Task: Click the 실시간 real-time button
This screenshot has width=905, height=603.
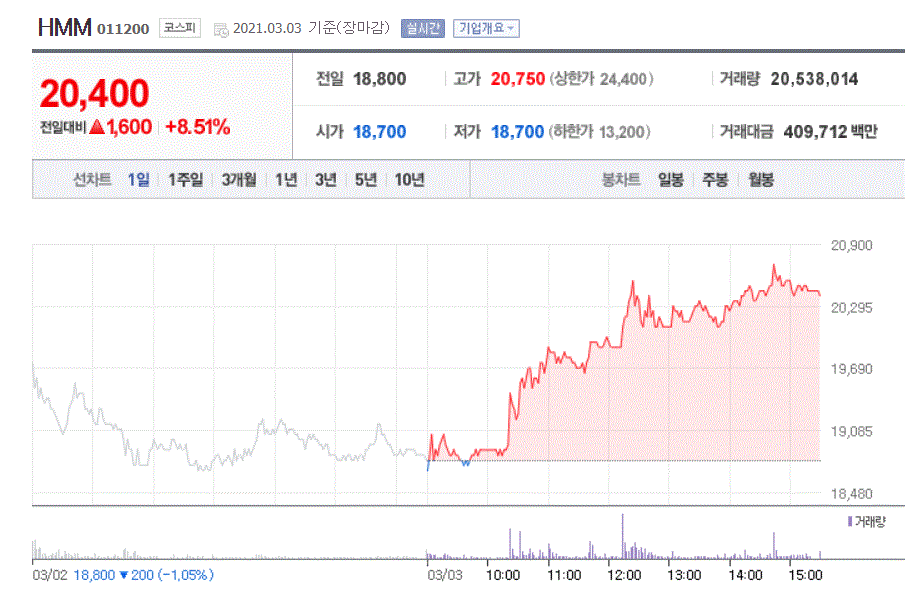Action: (422, 28)
